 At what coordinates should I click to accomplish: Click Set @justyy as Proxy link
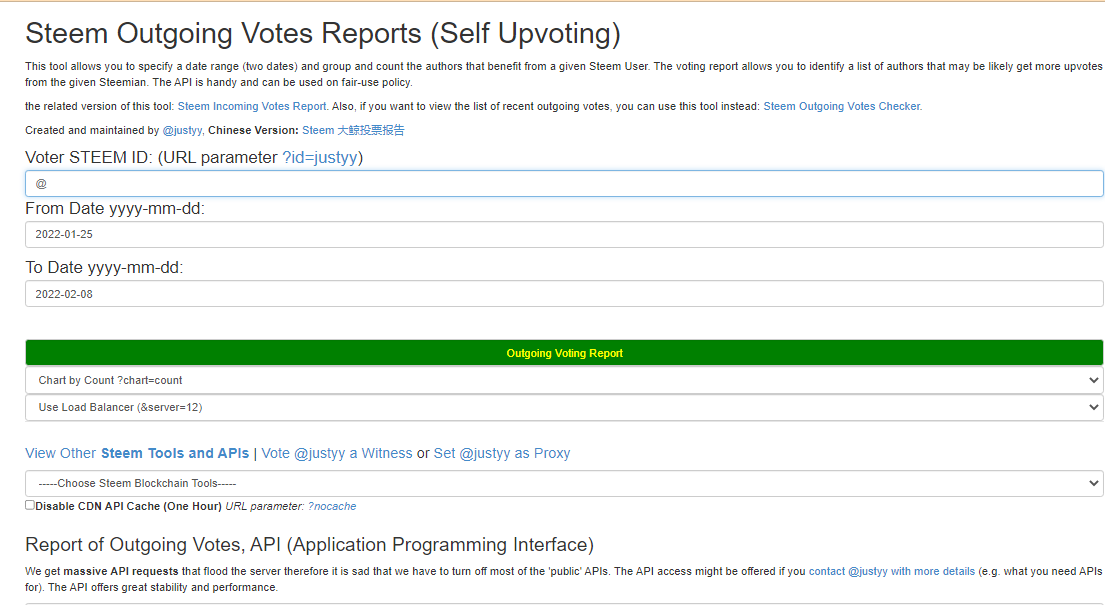point(502,453)
